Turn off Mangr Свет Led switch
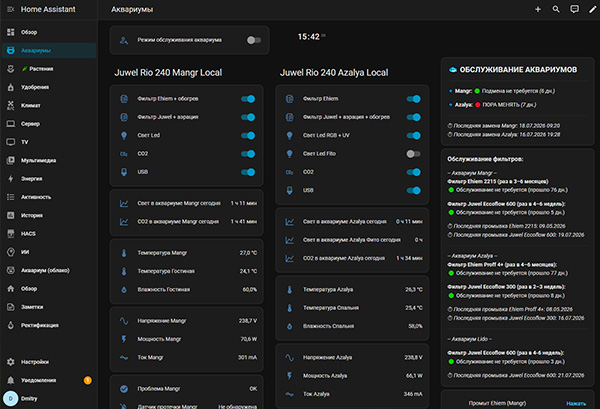The height and width of the screenshot is (409, 600). (248, 135)
